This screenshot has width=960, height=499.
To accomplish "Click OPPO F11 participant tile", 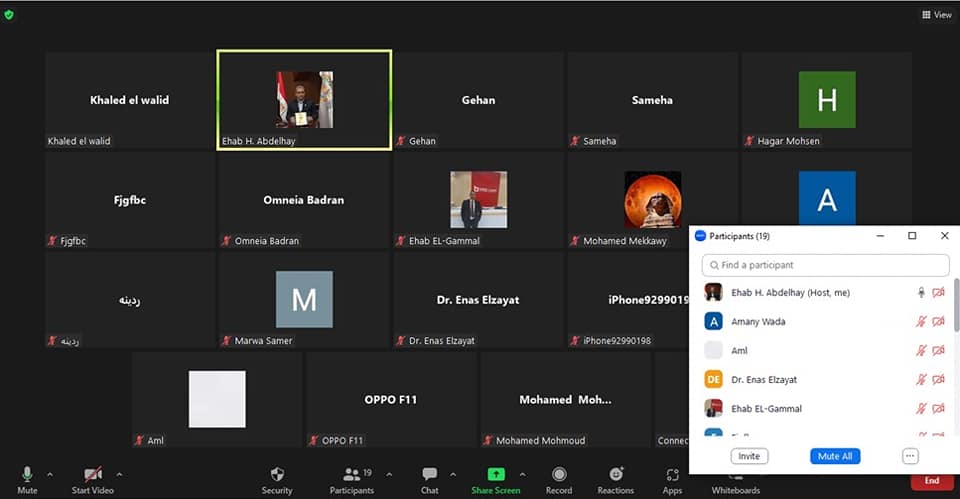I will coord(391,399).
